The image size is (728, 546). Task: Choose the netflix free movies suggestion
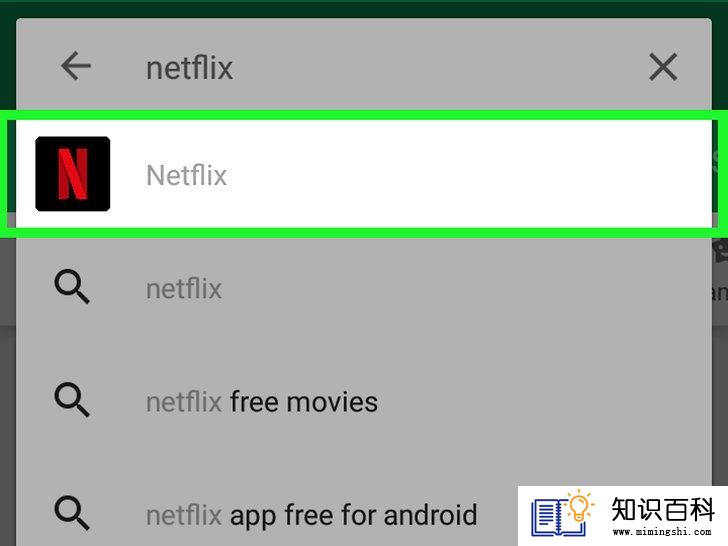[x=262, y=402]
